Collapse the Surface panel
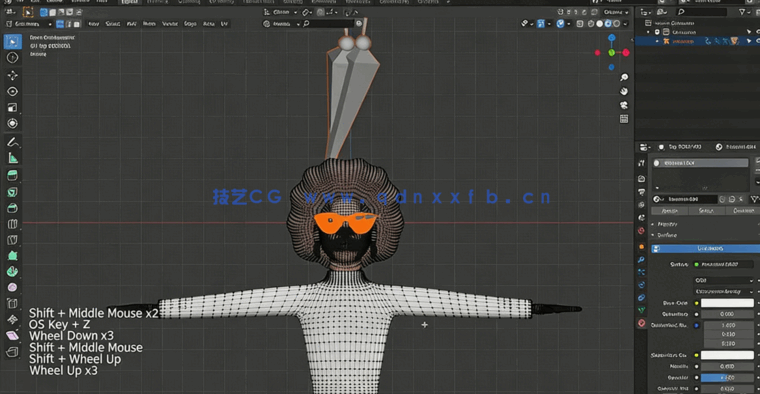 (x=653, y=235)
